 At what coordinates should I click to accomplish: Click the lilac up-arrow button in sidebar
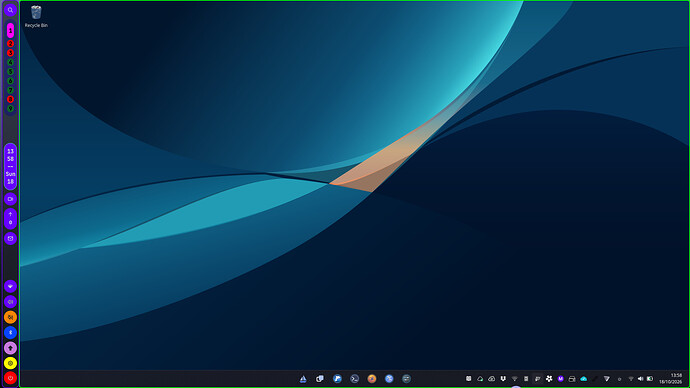point(10,348)
